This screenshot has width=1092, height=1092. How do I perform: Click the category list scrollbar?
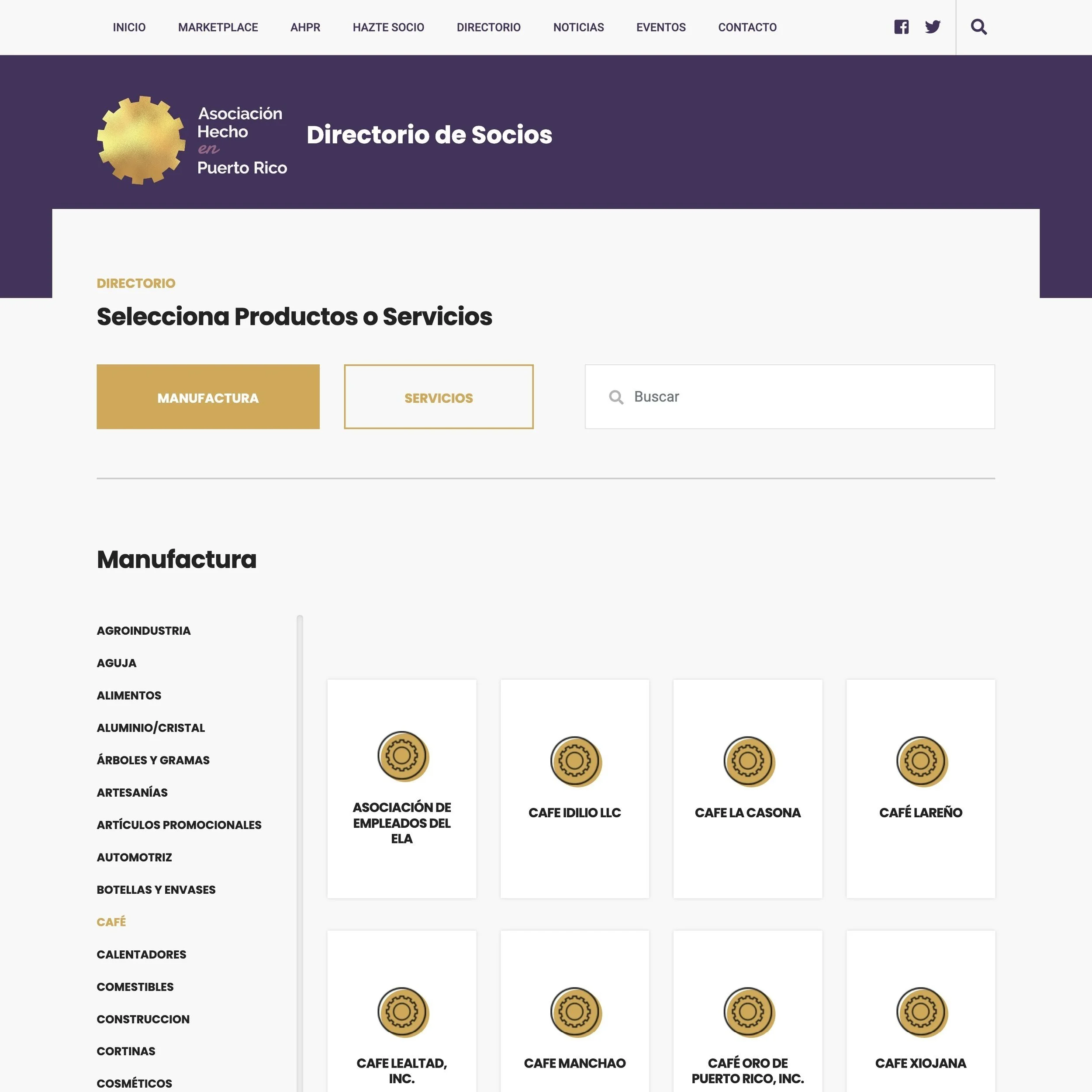[x=300, y=854]
